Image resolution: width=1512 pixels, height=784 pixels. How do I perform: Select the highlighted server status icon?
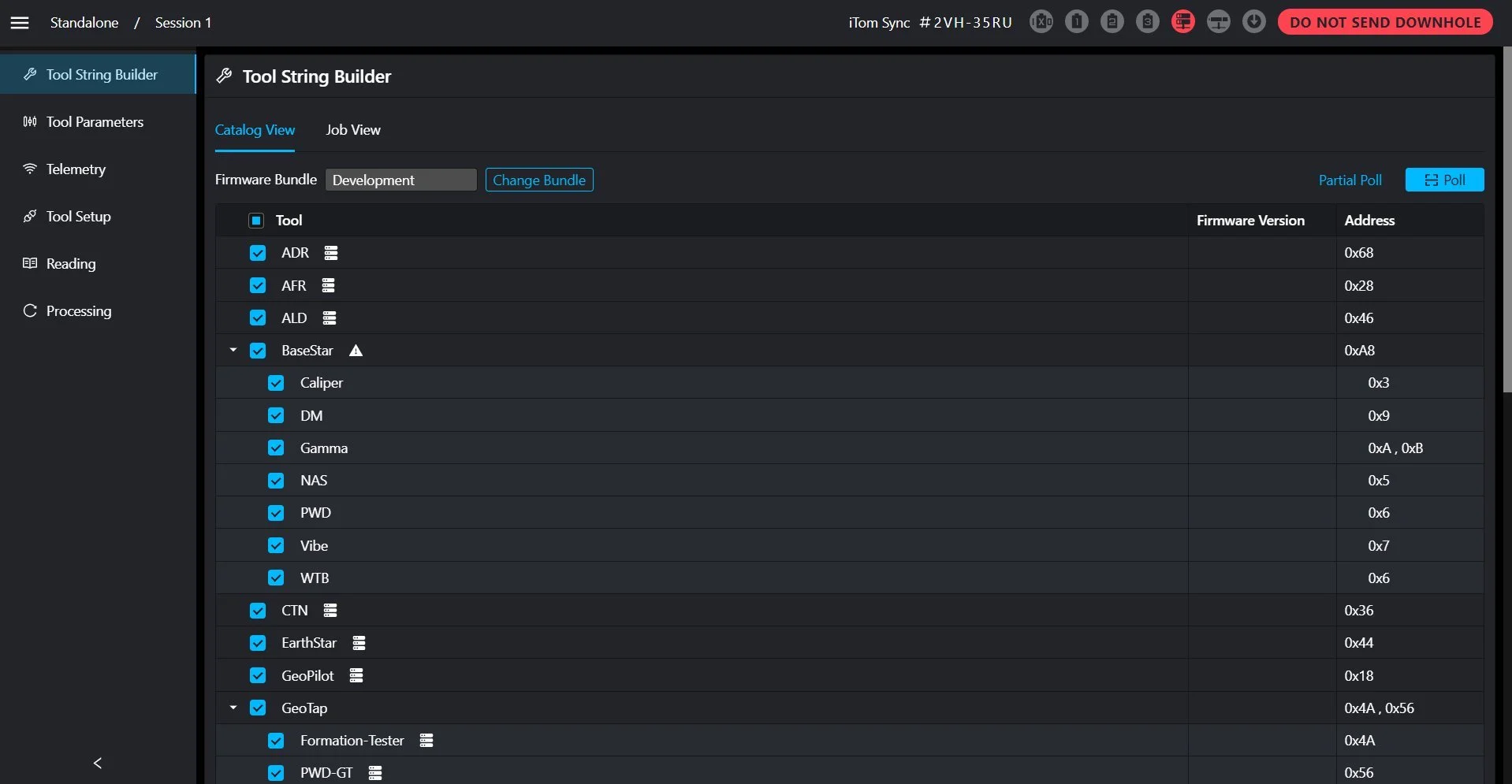[x=1182, y=21]
